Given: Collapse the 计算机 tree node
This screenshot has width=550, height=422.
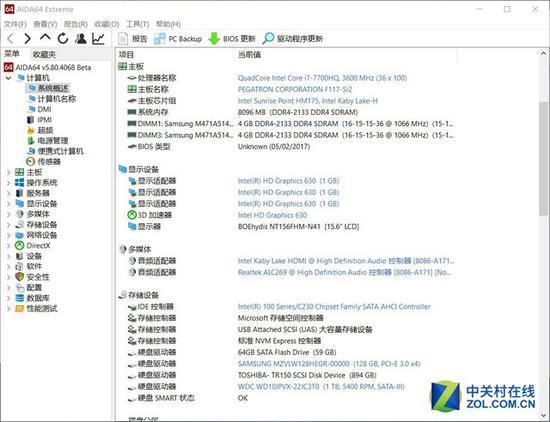Looking at the screenshot, I should (x=8, y=78).
